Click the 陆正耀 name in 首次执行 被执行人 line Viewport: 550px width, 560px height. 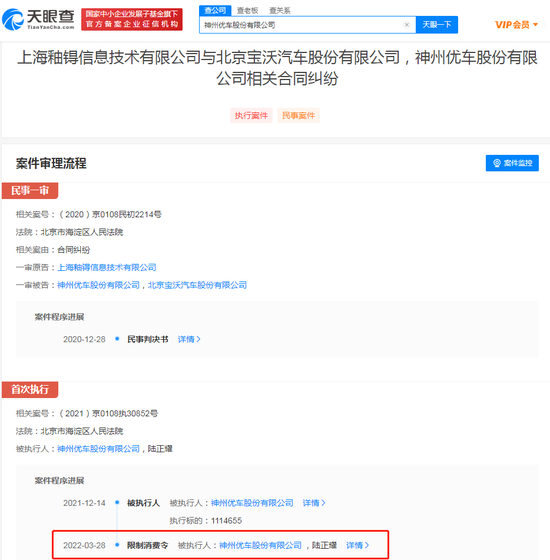(160, 449)
